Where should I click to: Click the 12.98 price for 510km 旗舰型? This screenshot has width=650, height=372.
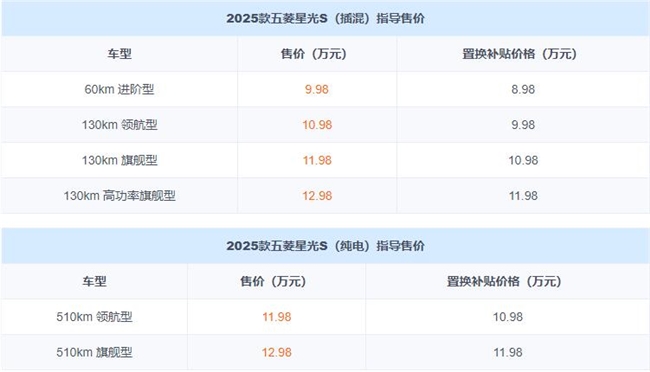(276, 353)
